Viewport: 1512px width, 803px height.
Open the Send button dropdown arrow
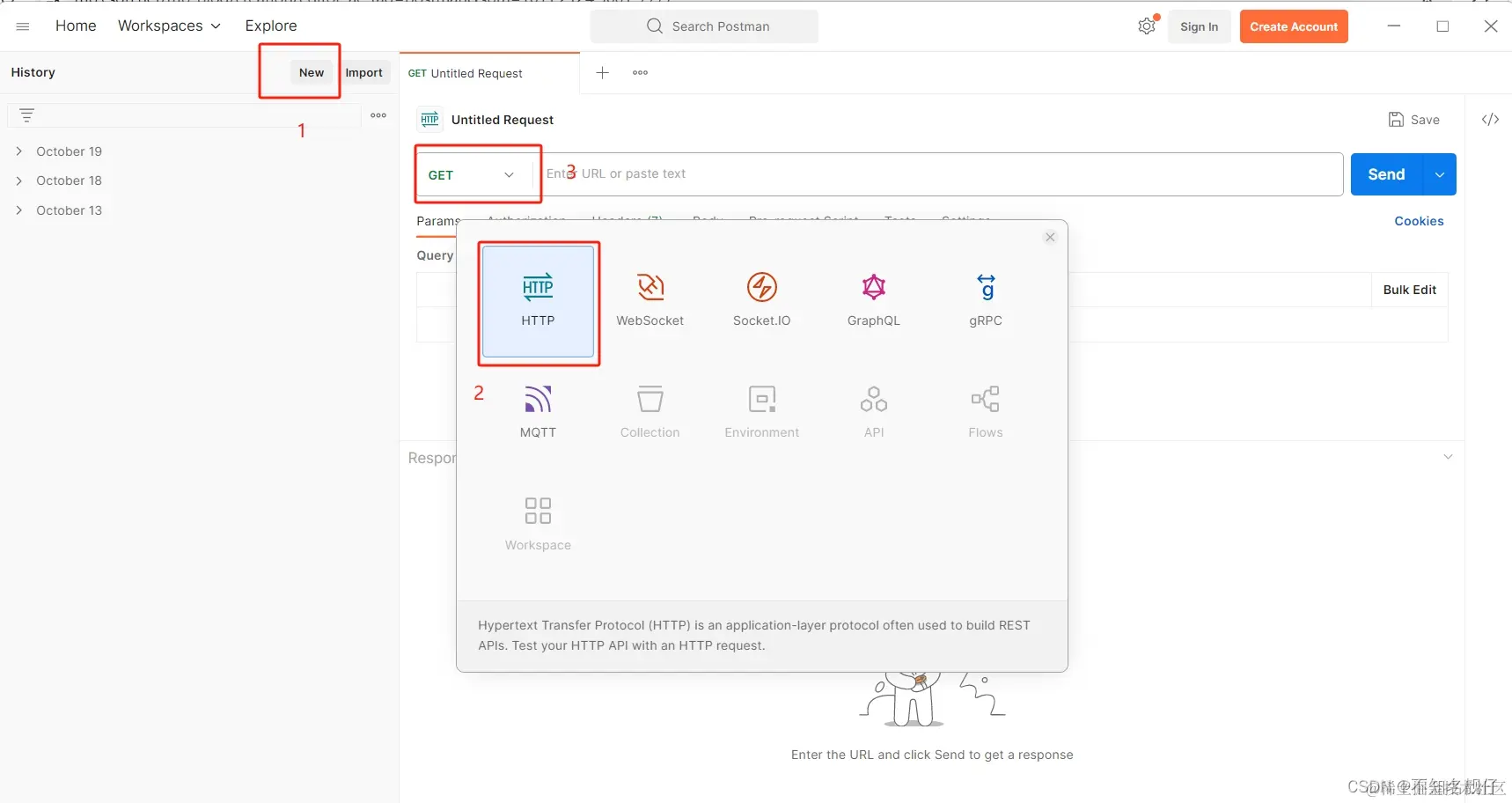tap(1440, 174)
